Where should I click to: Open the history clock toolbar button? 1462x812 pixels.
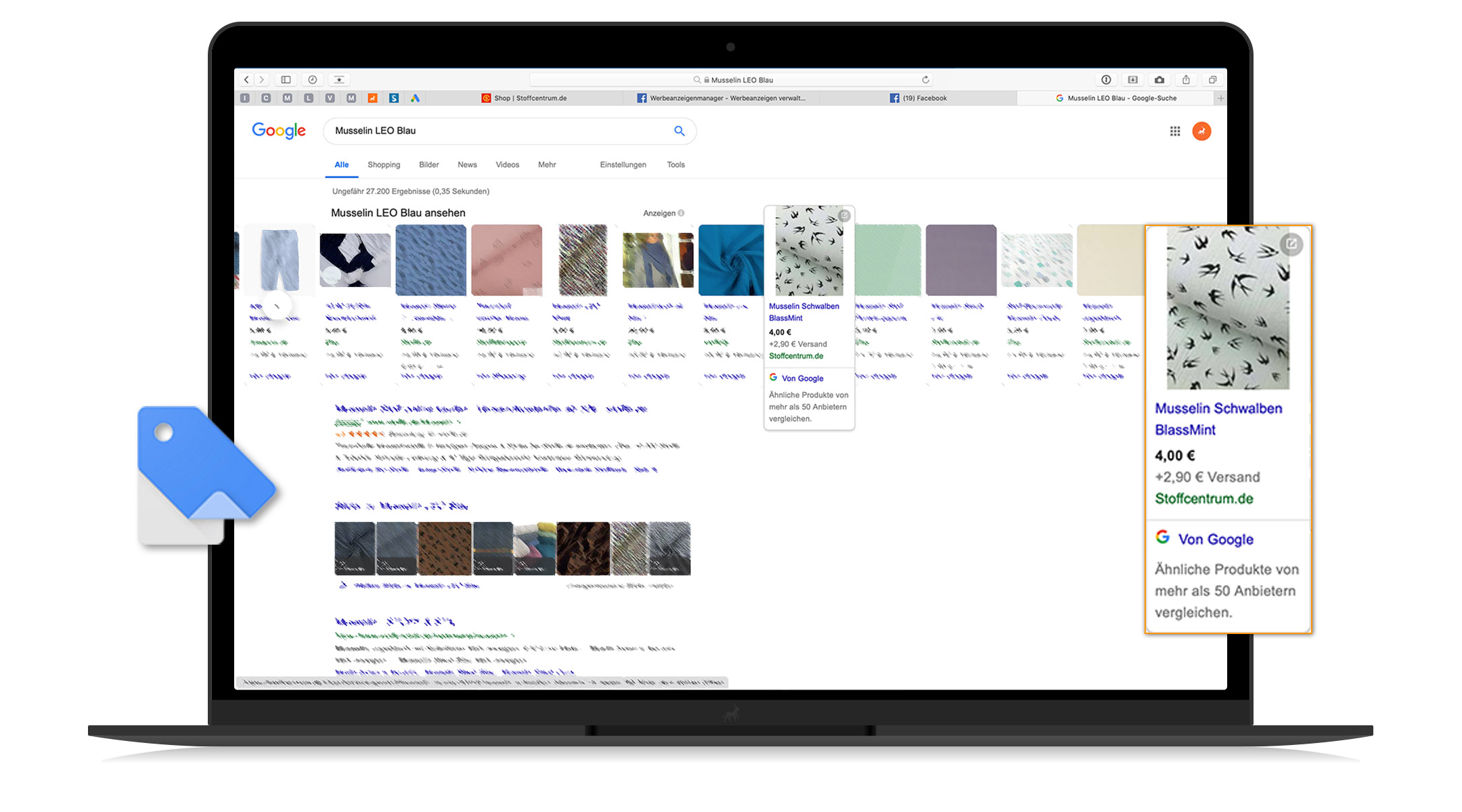pos(312,80)
